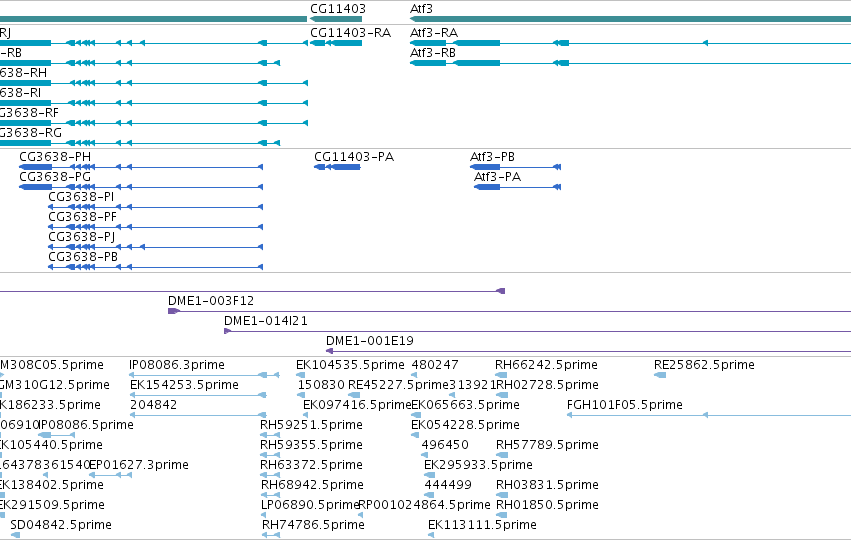Image resolution: width=851 pixels, height=540 pixels.
Task: Click the GM310G12.5prime EST label
Action: coord(55,385)
